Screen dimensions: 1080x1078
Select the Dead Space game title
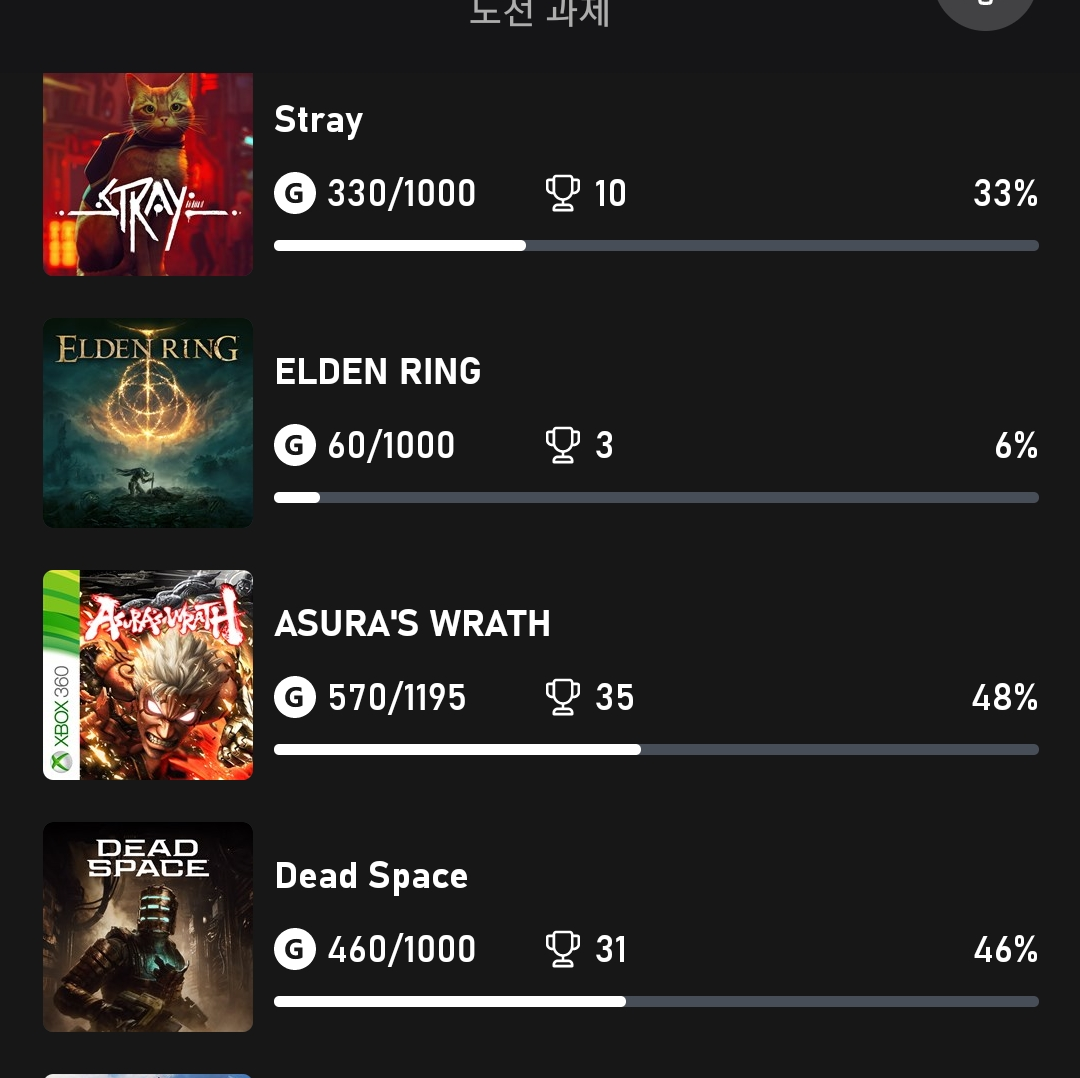(x=371, y=876)
